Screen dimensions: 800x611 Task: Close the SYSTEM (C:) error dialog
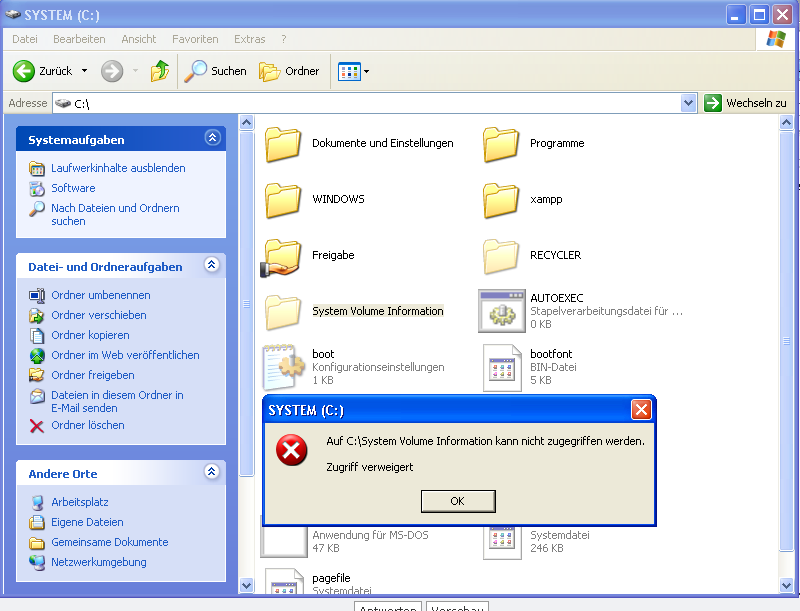[x=641, y=409]
